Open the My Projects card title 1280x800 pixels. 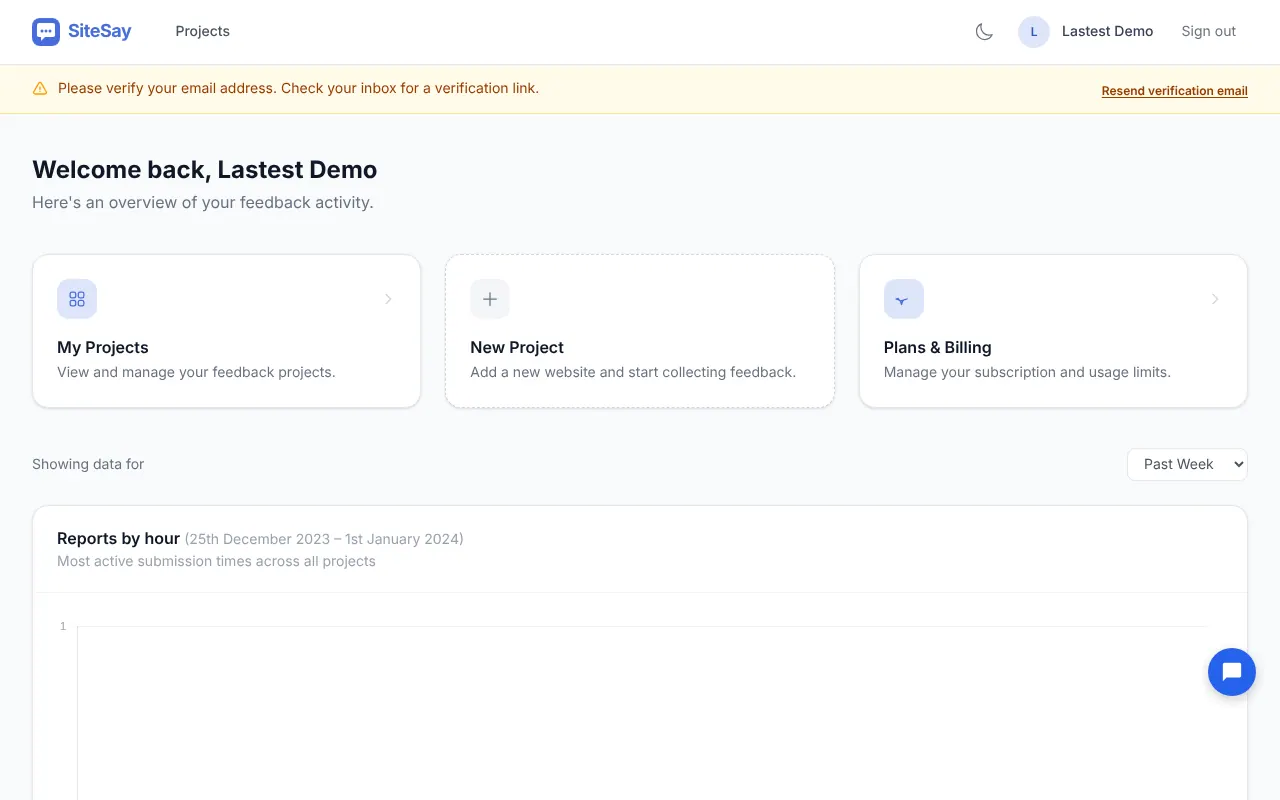coord(103,347)
